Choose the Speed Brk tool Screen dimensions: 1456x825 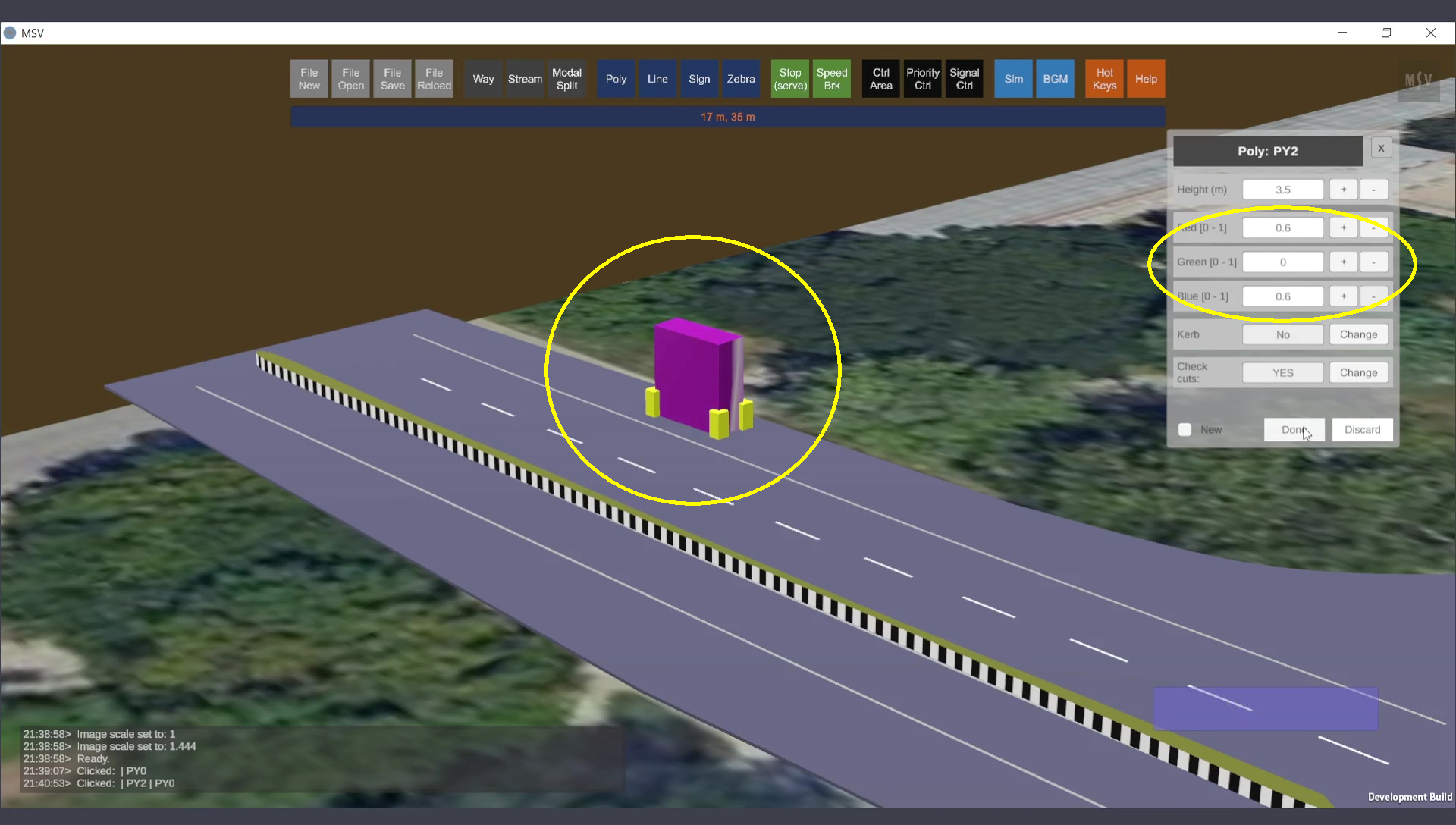pos(831,79)
